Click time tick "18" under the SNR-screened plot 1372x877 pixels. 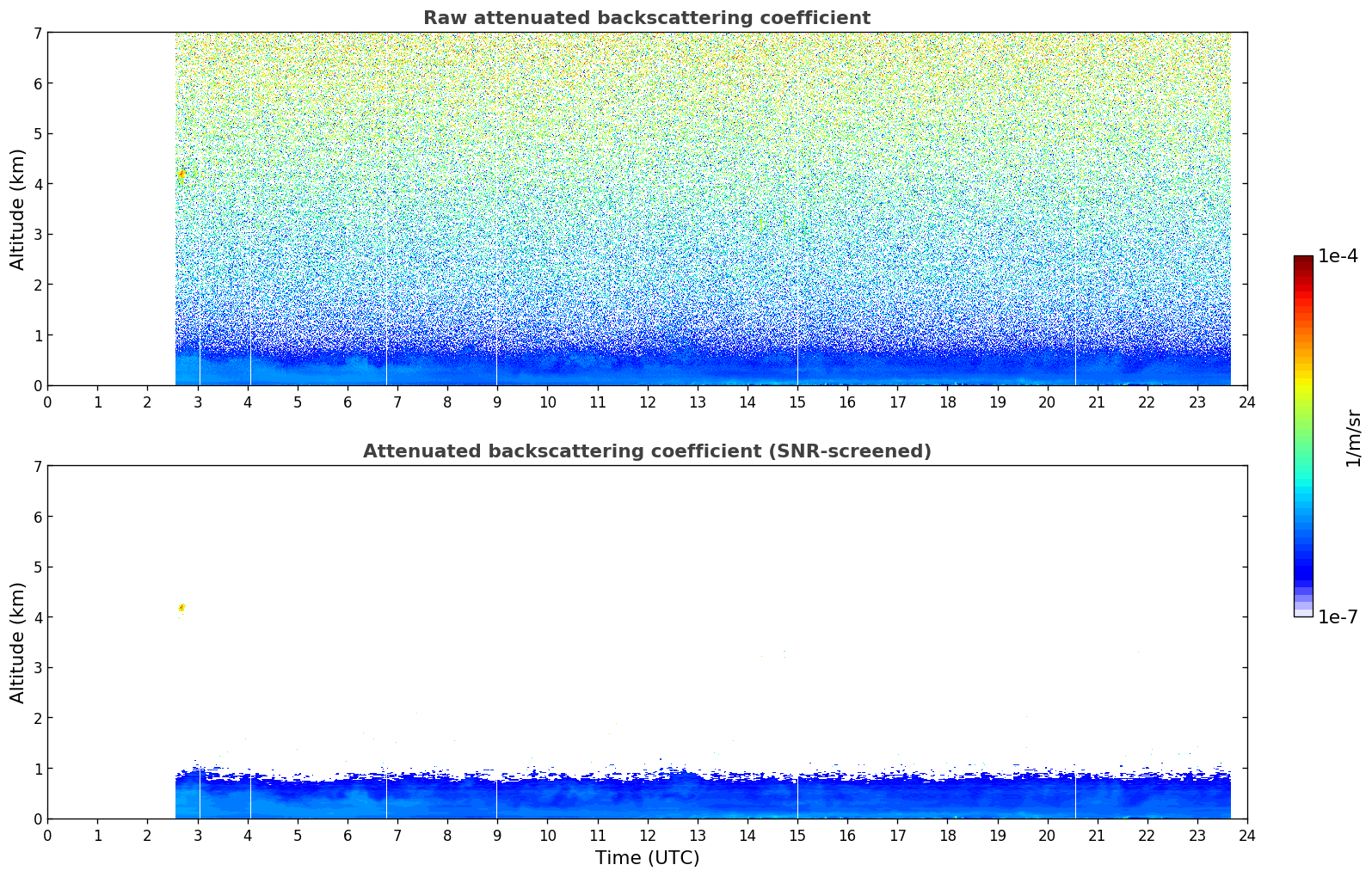pyautogui.click(x=947, y=835)
